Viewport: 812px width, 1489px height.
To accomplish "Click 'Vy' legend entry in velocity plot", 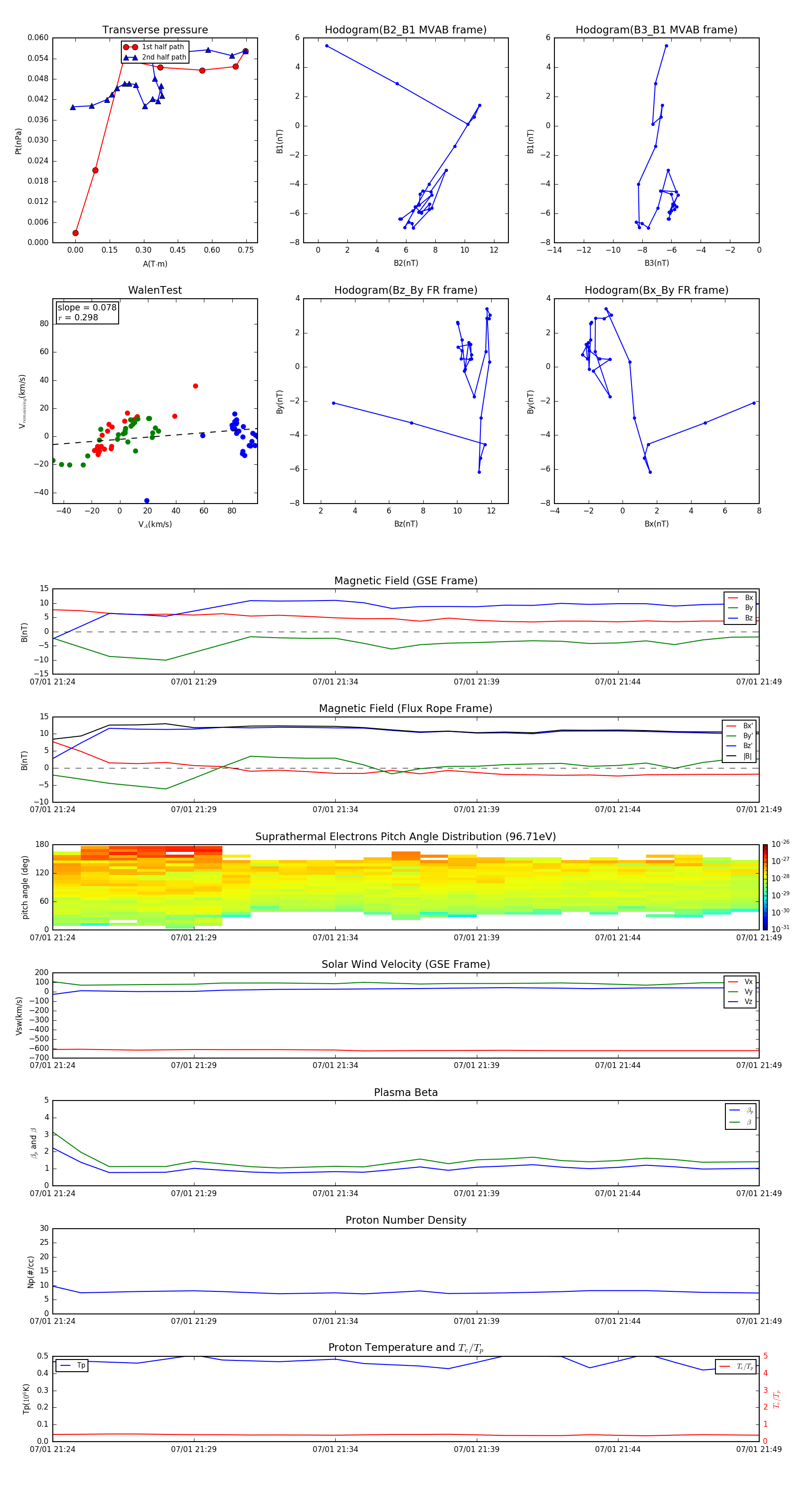I will tap(740, 991).
